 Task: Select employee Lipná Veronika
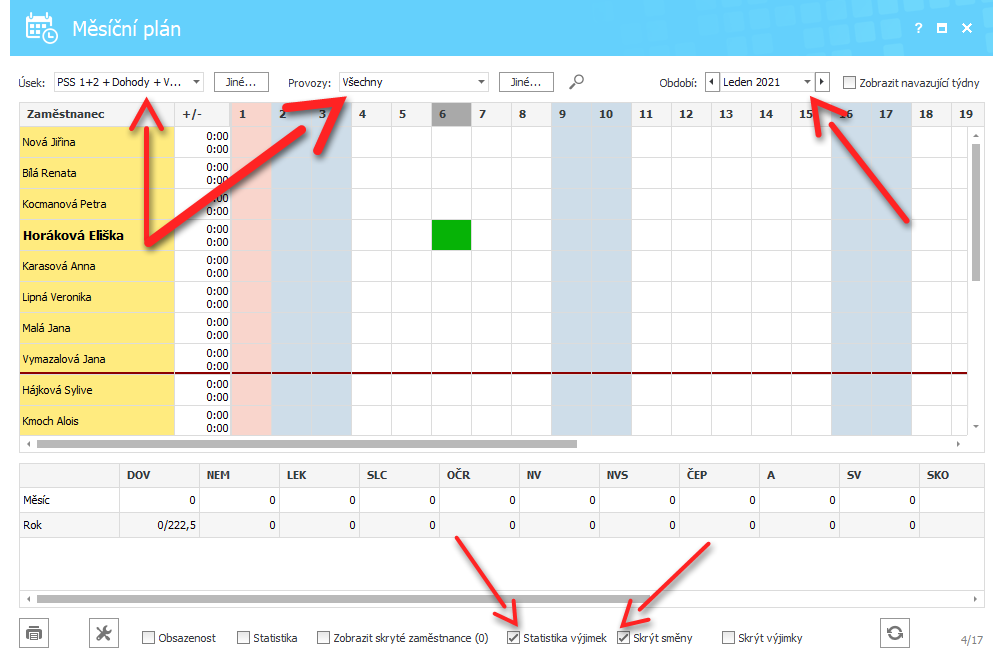pos(97,297)
